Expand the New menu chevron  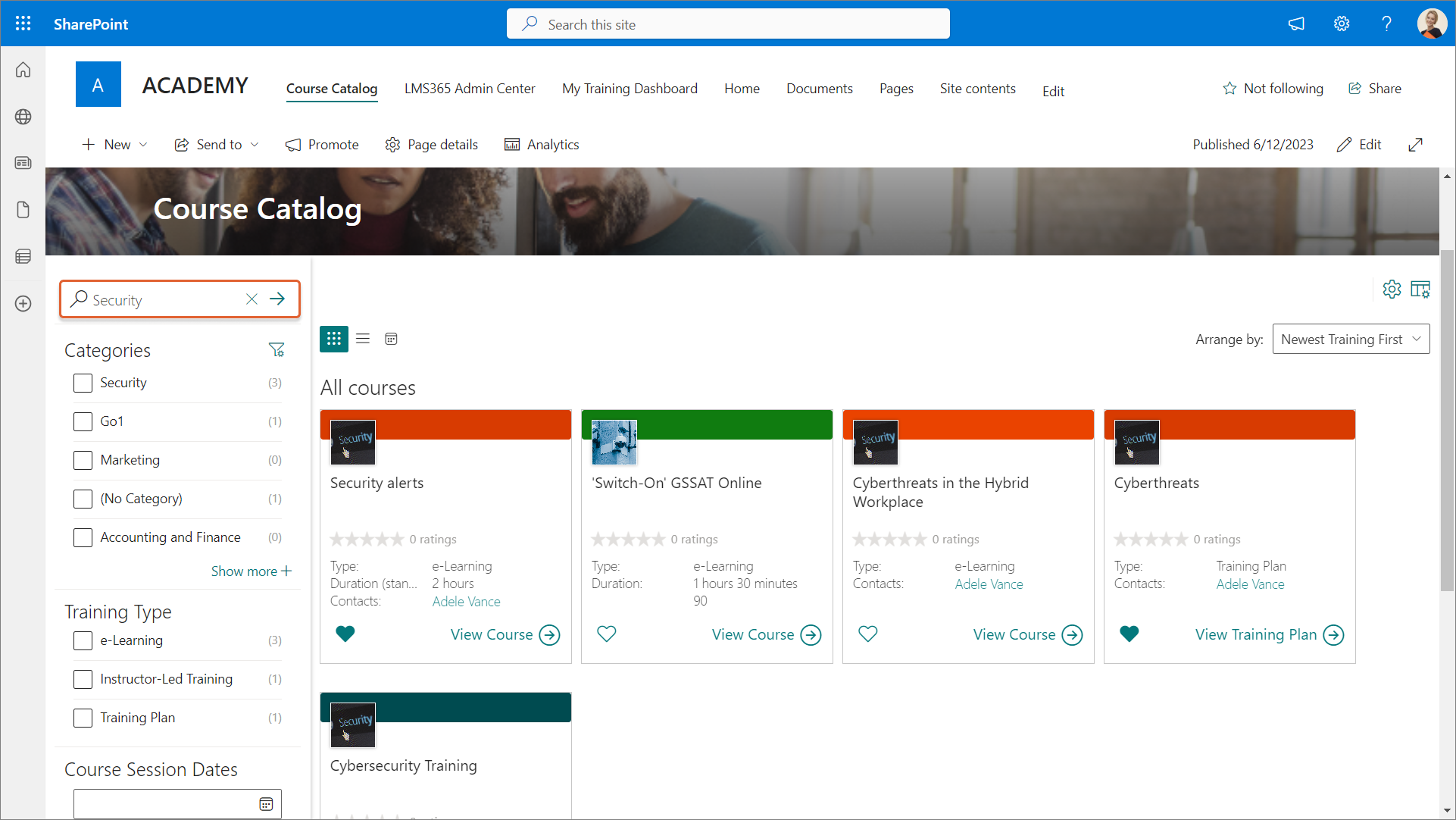(x=143, y=145)
